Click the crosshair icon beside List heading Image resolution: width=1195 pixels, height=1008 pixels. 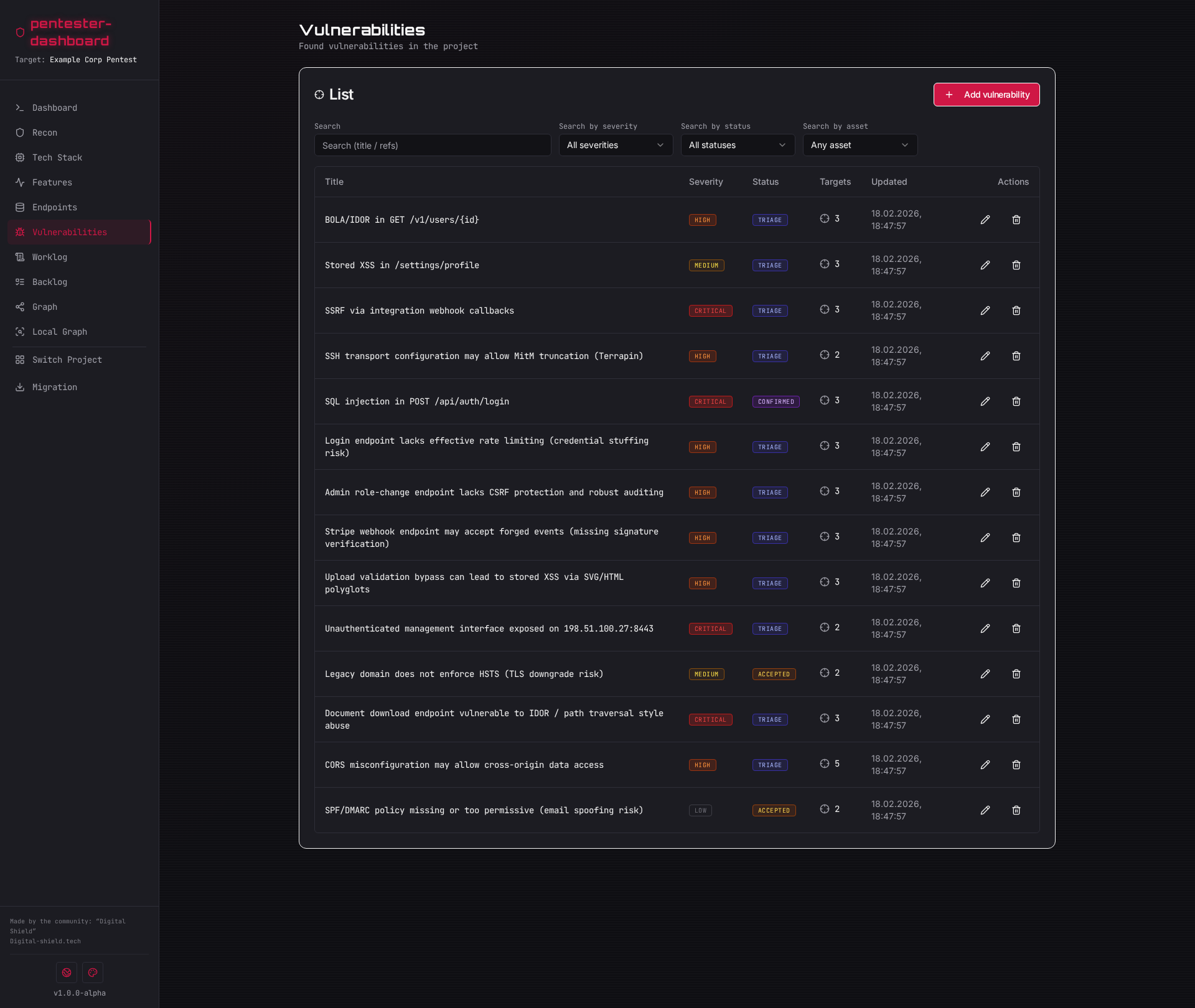coord(319,95)
